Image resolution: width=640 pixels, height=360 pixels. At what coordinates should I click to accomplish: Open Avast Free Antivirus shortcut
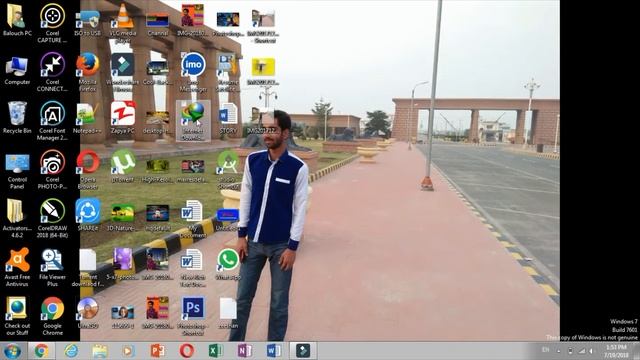pos(17,267)
